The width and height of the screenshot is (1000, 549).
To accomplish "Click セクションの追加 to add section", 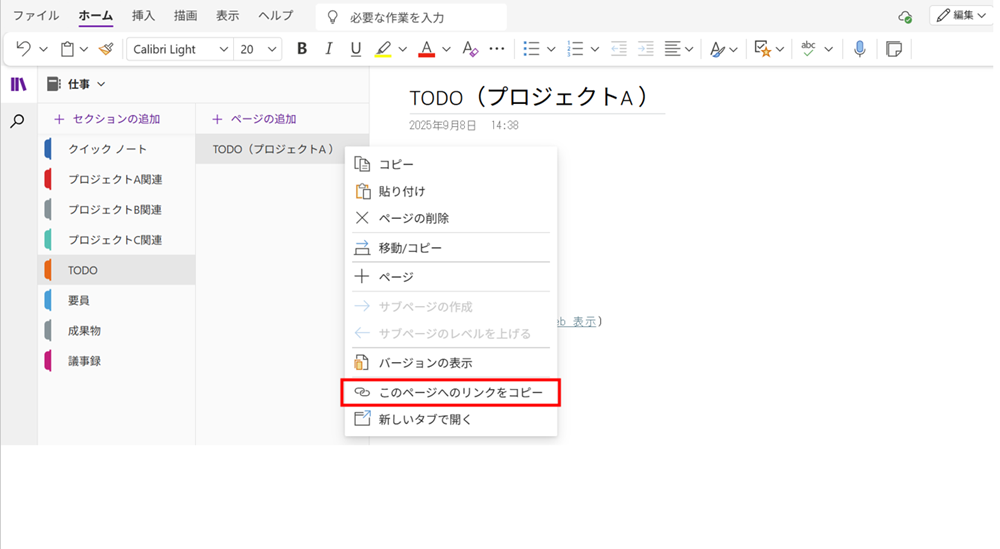I will 107,119.
